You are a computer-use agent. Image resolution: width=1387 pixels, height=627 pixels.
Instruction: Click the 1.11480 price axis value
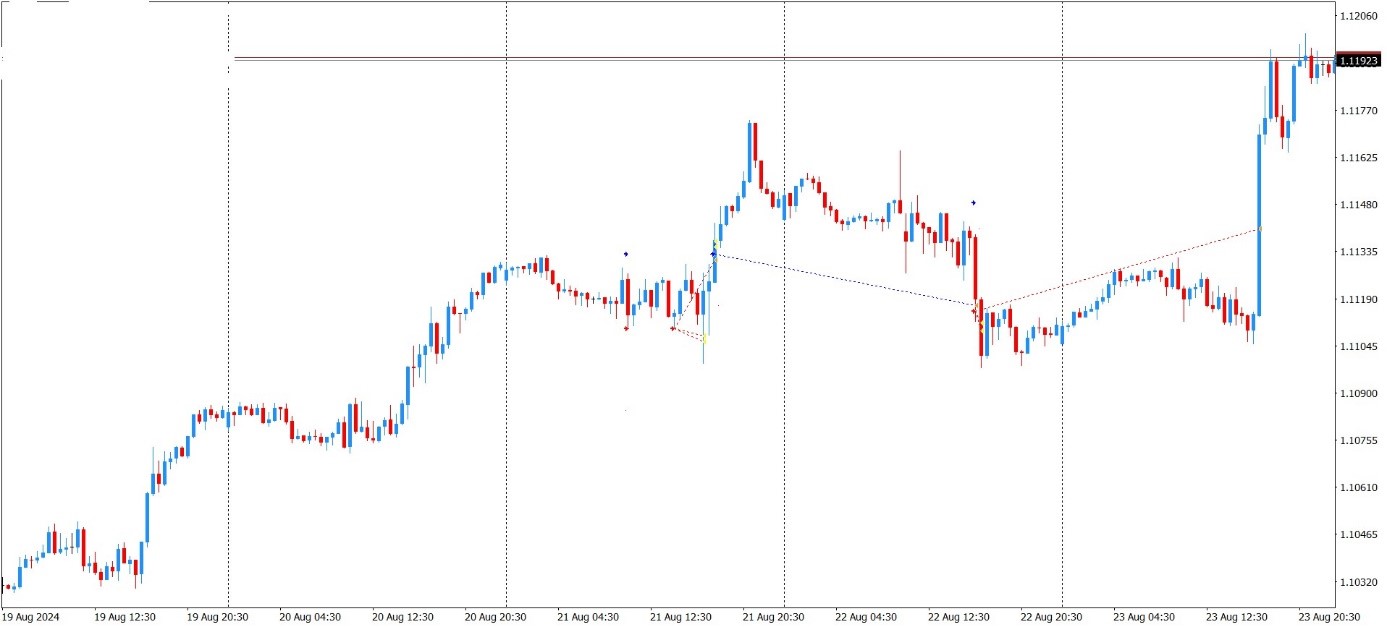1360,205
